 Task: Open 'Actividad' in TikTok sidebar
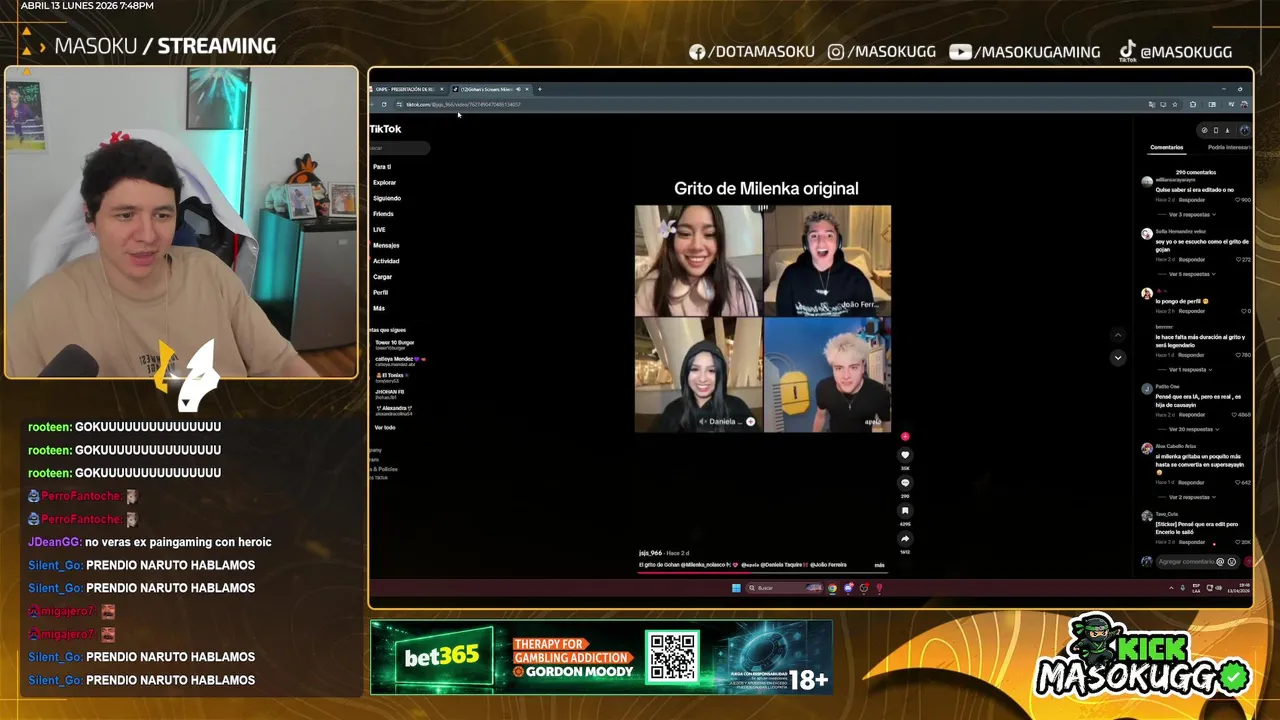coord(386,261)
